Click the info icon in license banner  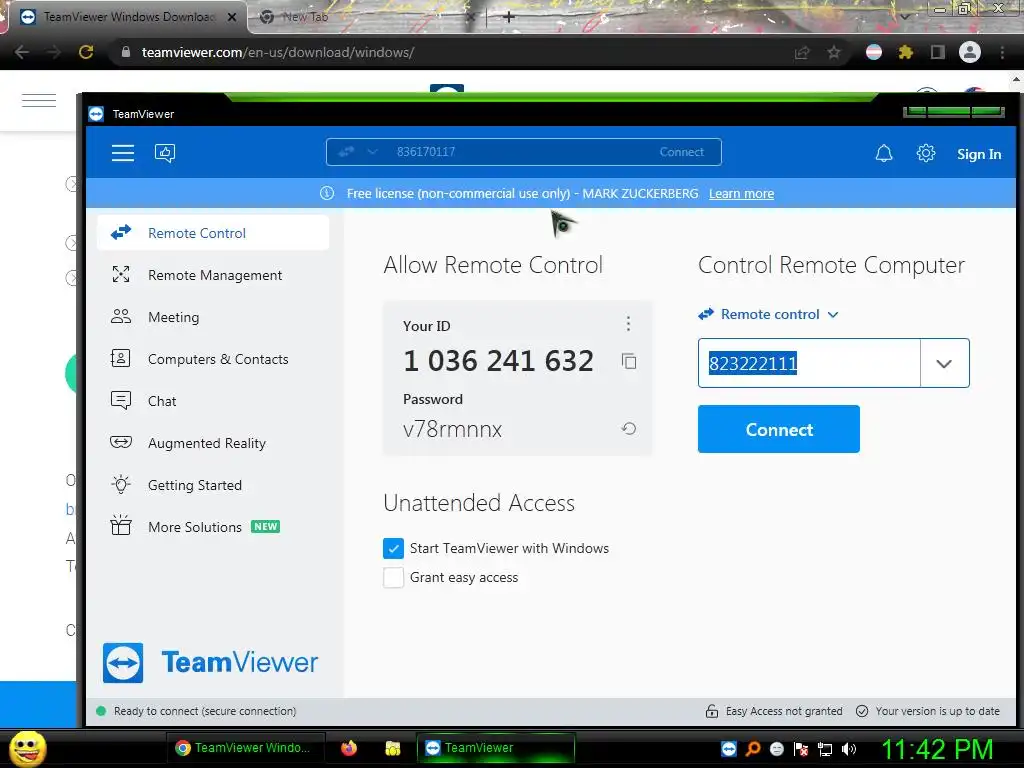(327, 193)
